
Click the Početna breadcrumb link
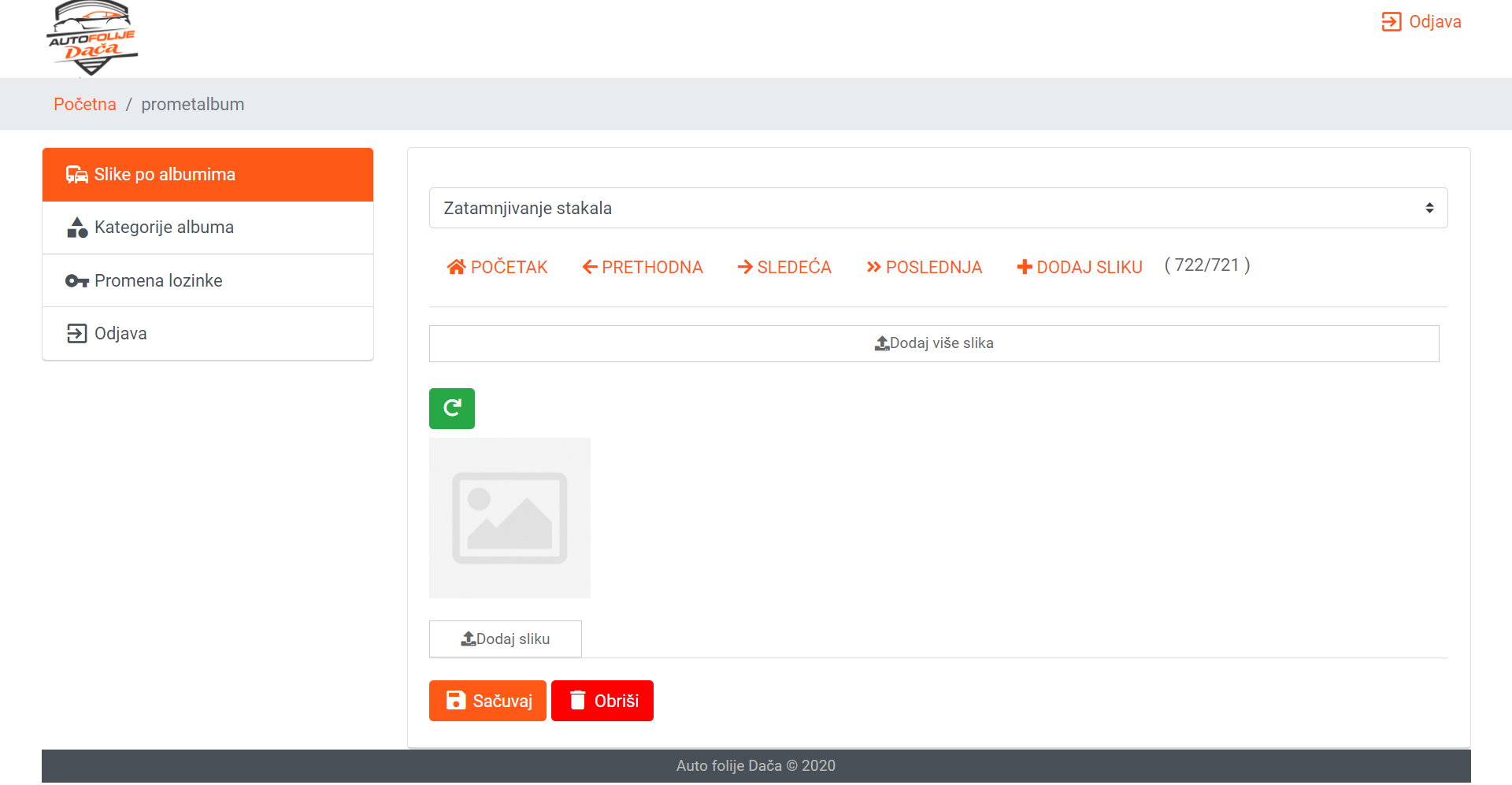click(85, 104)
